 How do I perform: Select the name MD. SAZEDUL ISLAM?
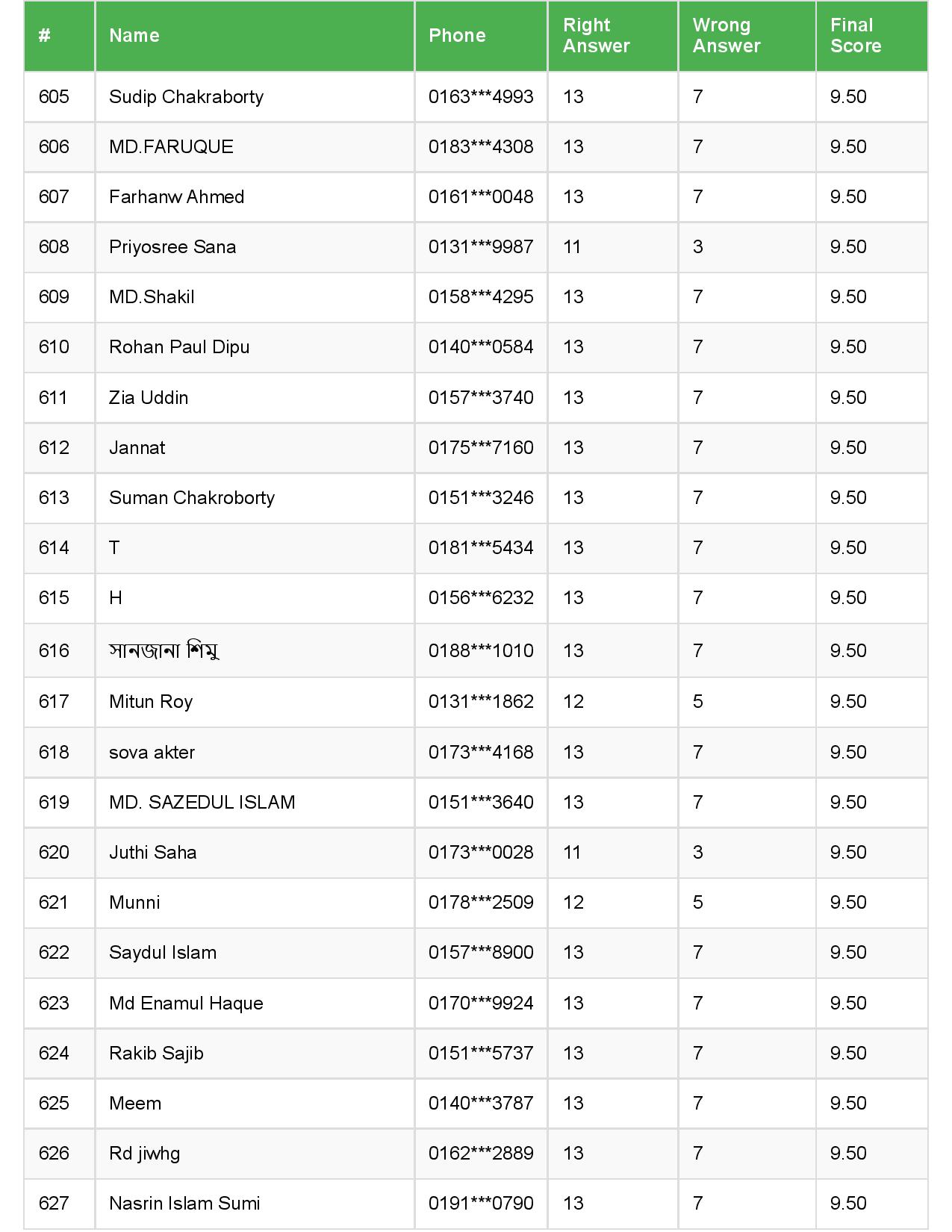pyautogui.click(x=202, y=803)
